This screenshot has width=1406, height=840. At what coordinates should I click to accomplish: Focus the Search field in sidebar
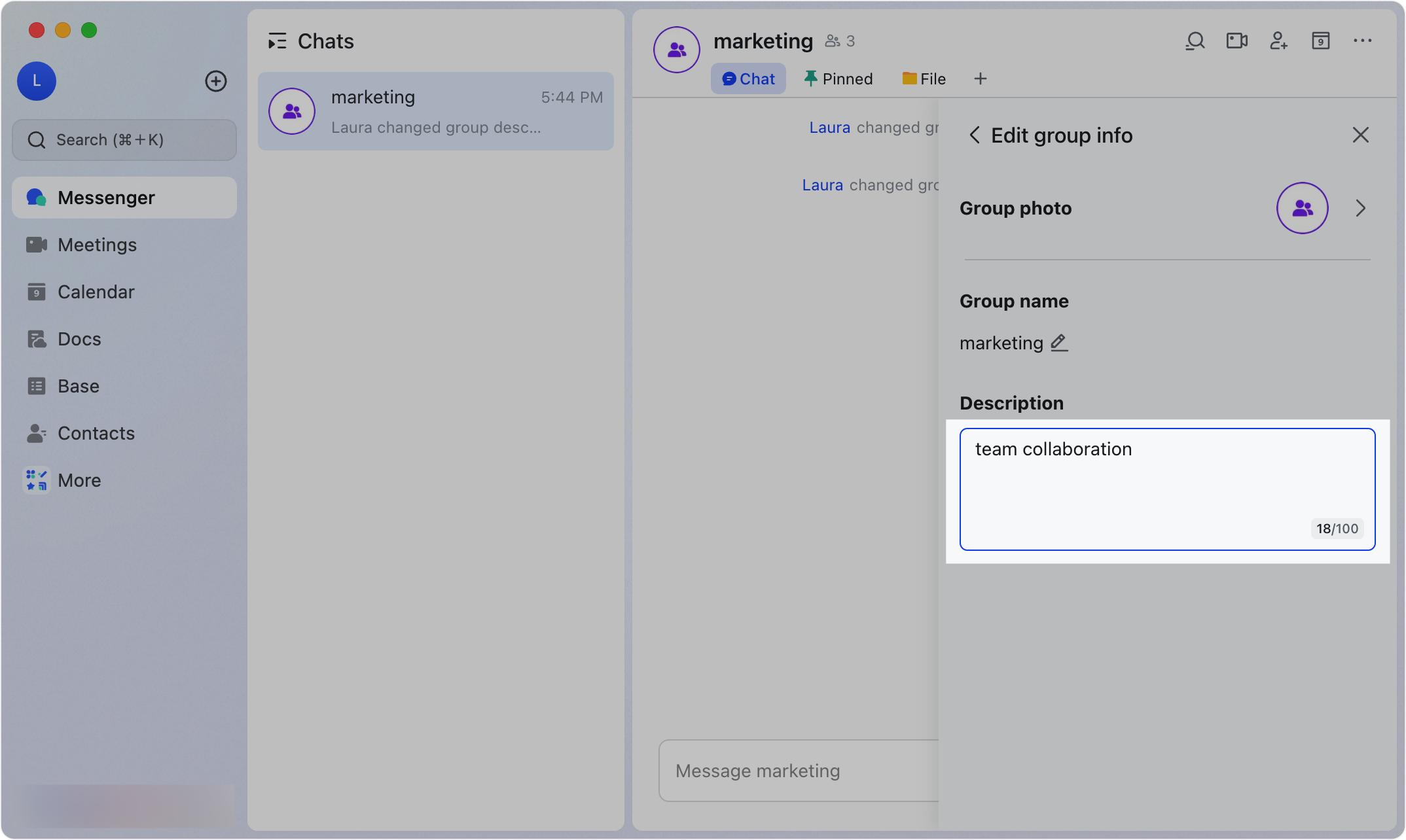click(124, 140)
